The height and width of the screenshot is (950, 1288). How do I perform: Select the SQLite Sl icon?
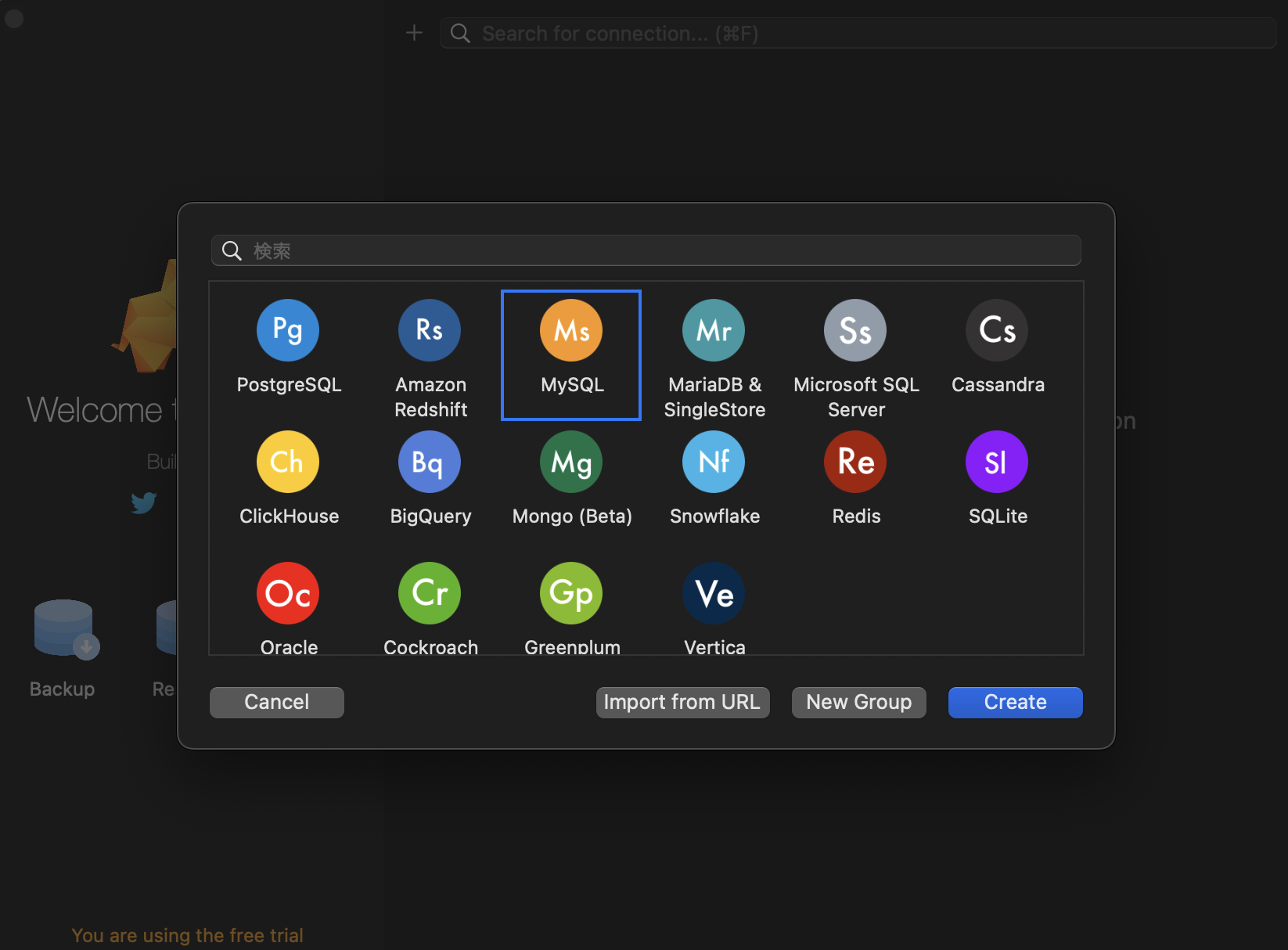(997, 462)
